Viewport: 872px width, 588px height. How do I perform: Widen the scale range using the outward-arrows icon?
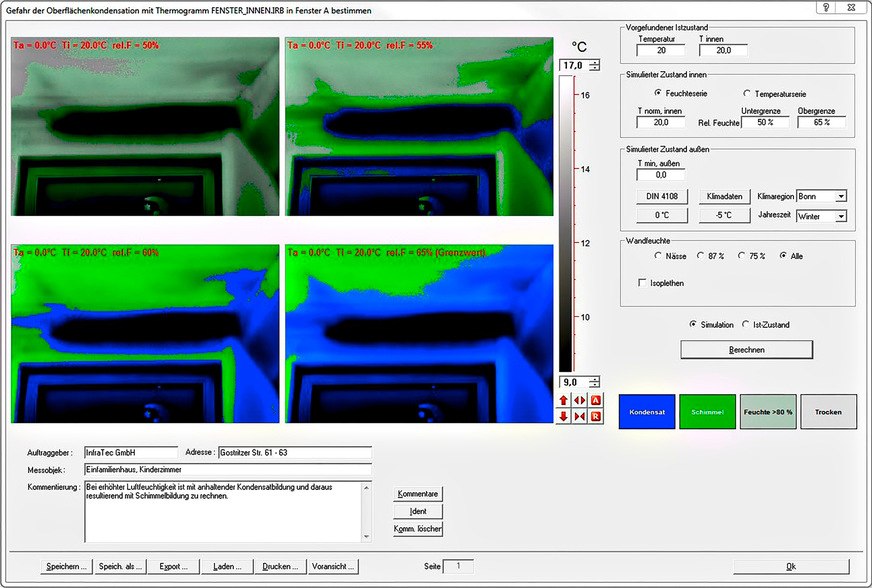(x=578, y=400)
